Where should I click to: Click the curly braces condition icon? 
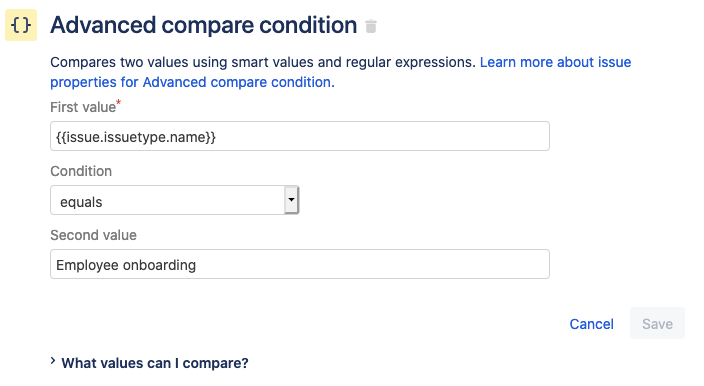coord(21,25)
